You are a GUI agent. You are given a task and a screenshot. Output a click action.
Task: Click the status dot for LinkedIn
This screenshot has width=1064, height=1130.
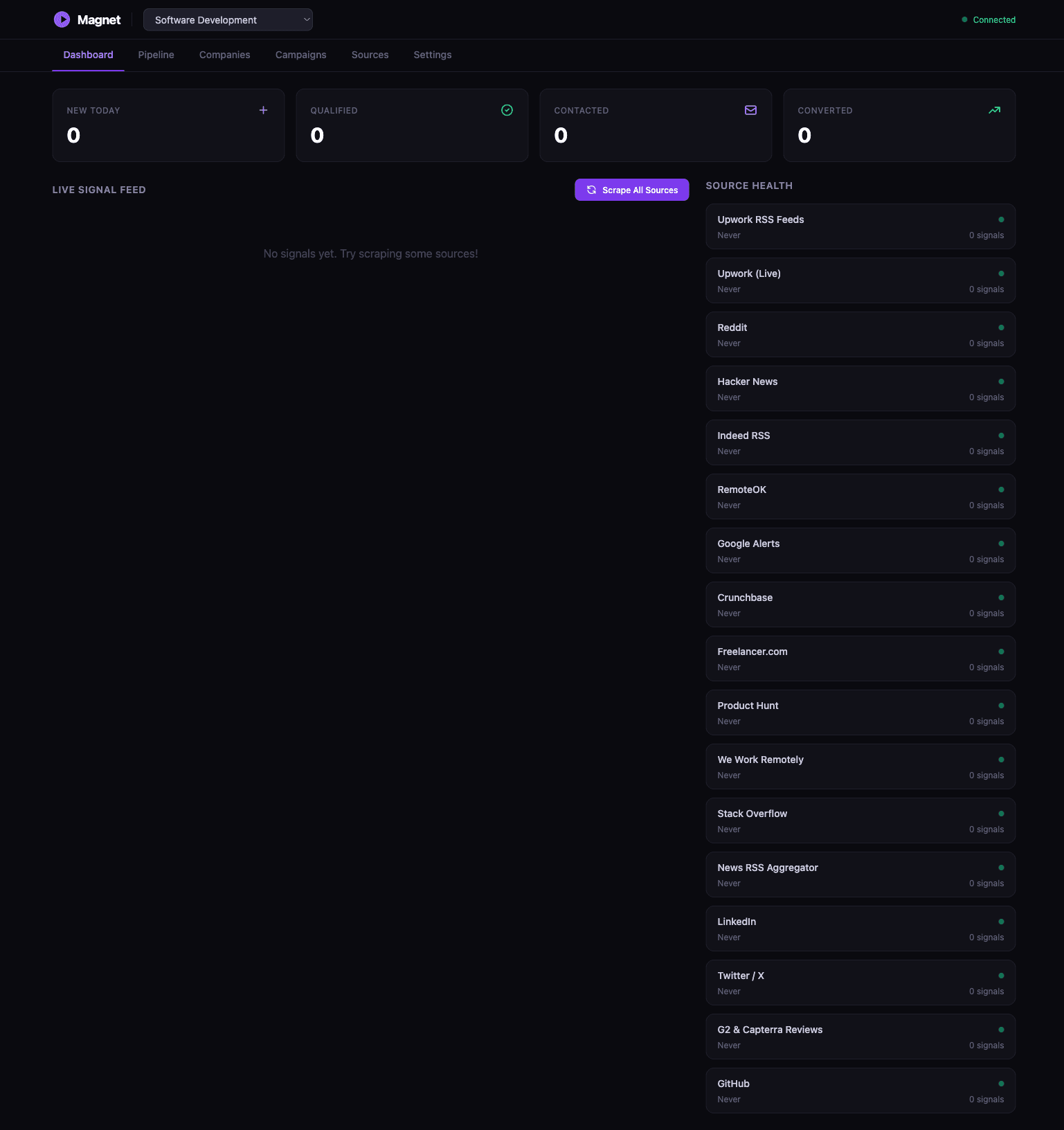click(x=1001, y=922)
